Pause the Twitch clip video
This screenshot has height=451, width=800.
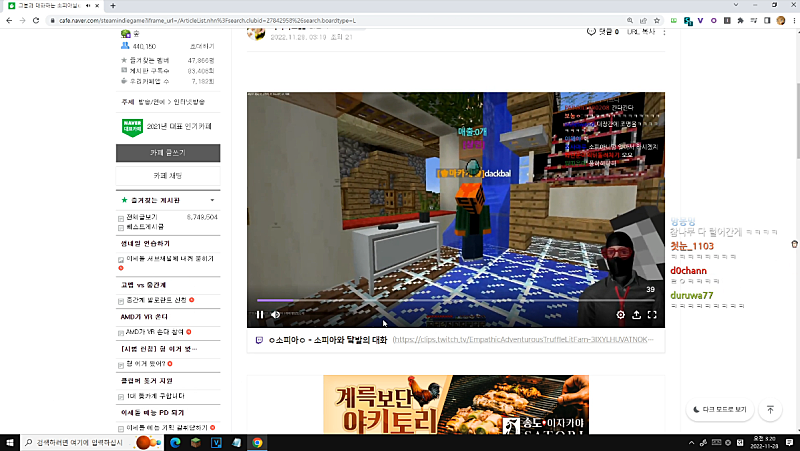click(x=260, y=315)
